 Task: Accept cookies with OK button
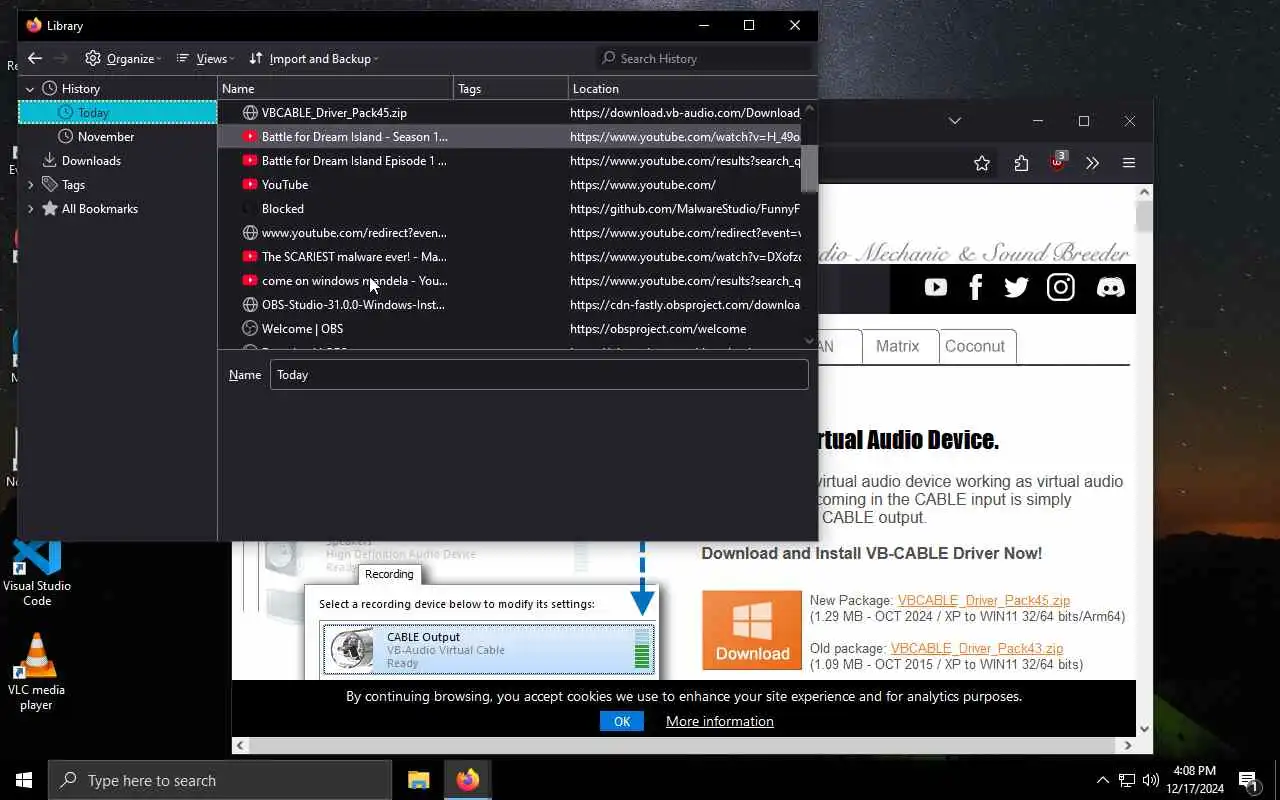(622, 721)
